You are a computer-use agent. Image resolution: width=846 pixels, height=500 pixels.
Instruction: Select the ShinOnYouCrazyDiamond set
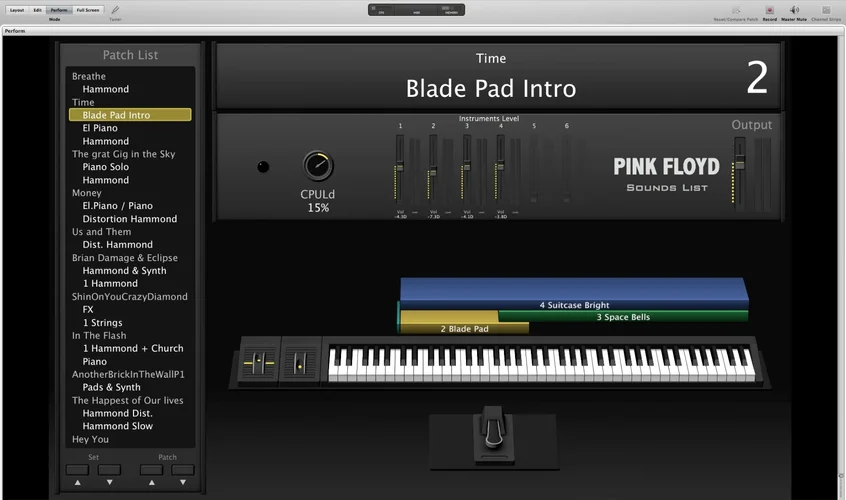pos(129,296)
